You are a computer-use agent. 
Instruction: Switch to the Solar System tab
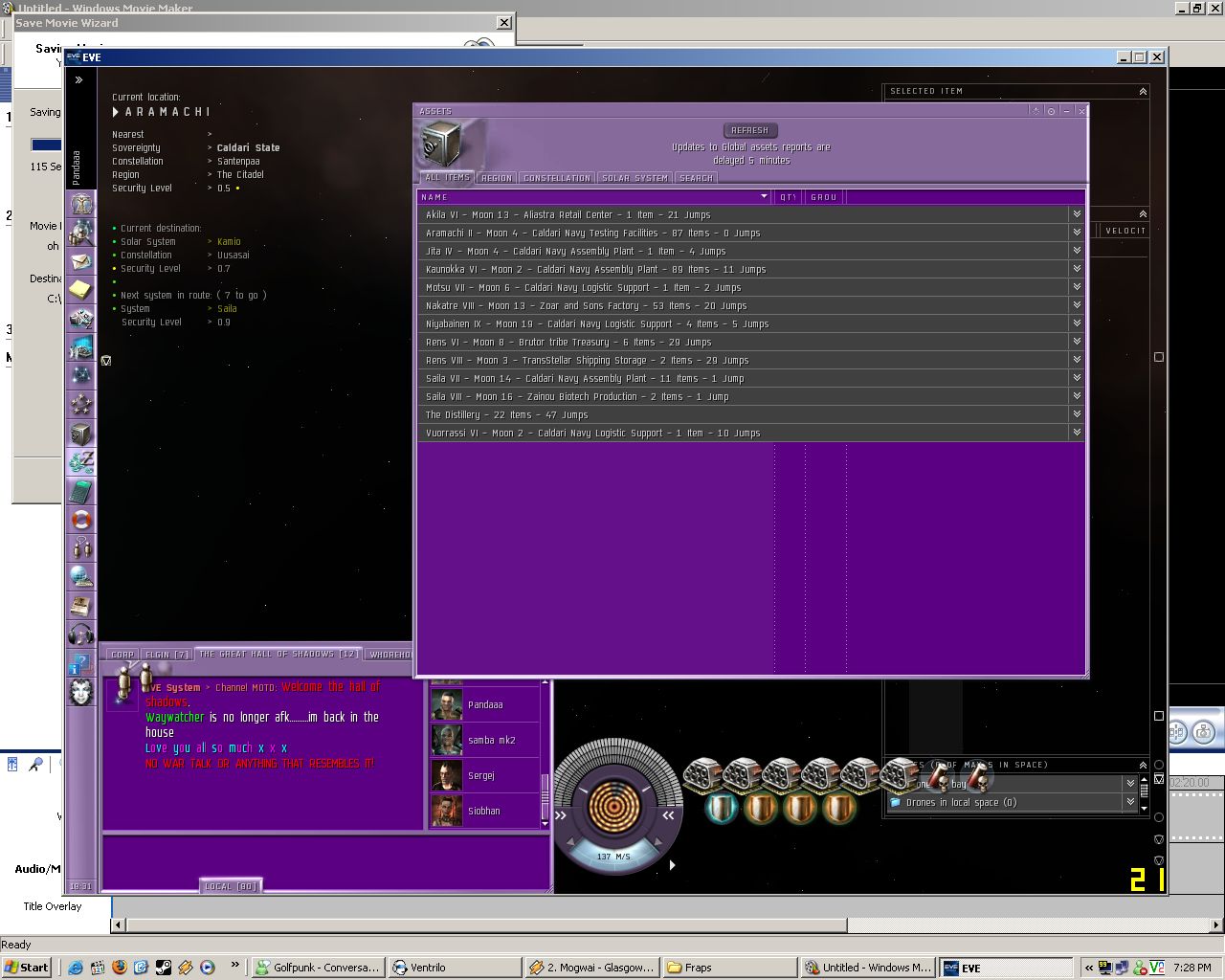pos(635,178)
